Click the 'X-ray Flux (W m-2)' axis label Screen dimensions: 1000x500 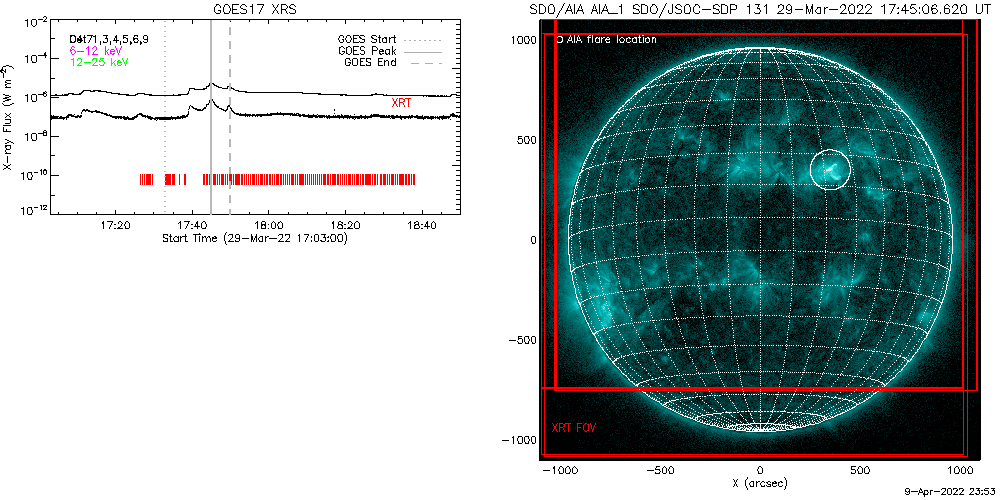7,117
